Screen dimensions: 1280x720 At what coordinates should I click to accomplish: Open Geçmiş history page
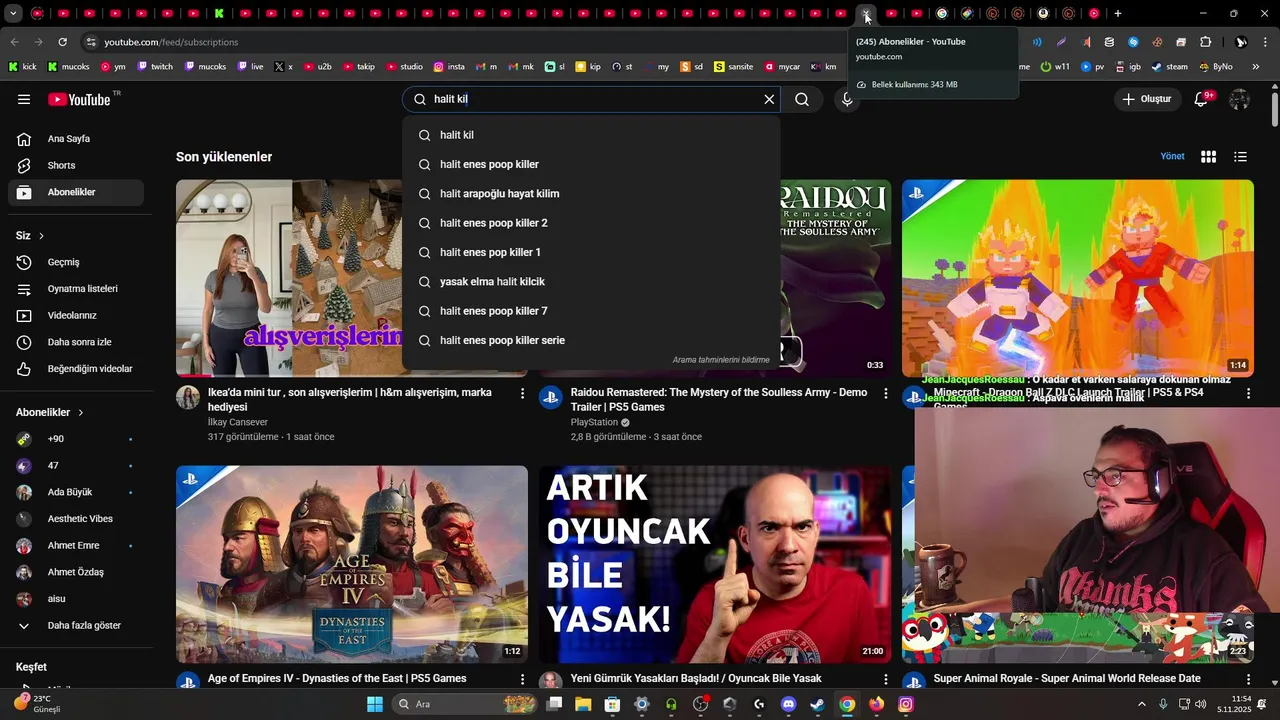click(76, 262)
